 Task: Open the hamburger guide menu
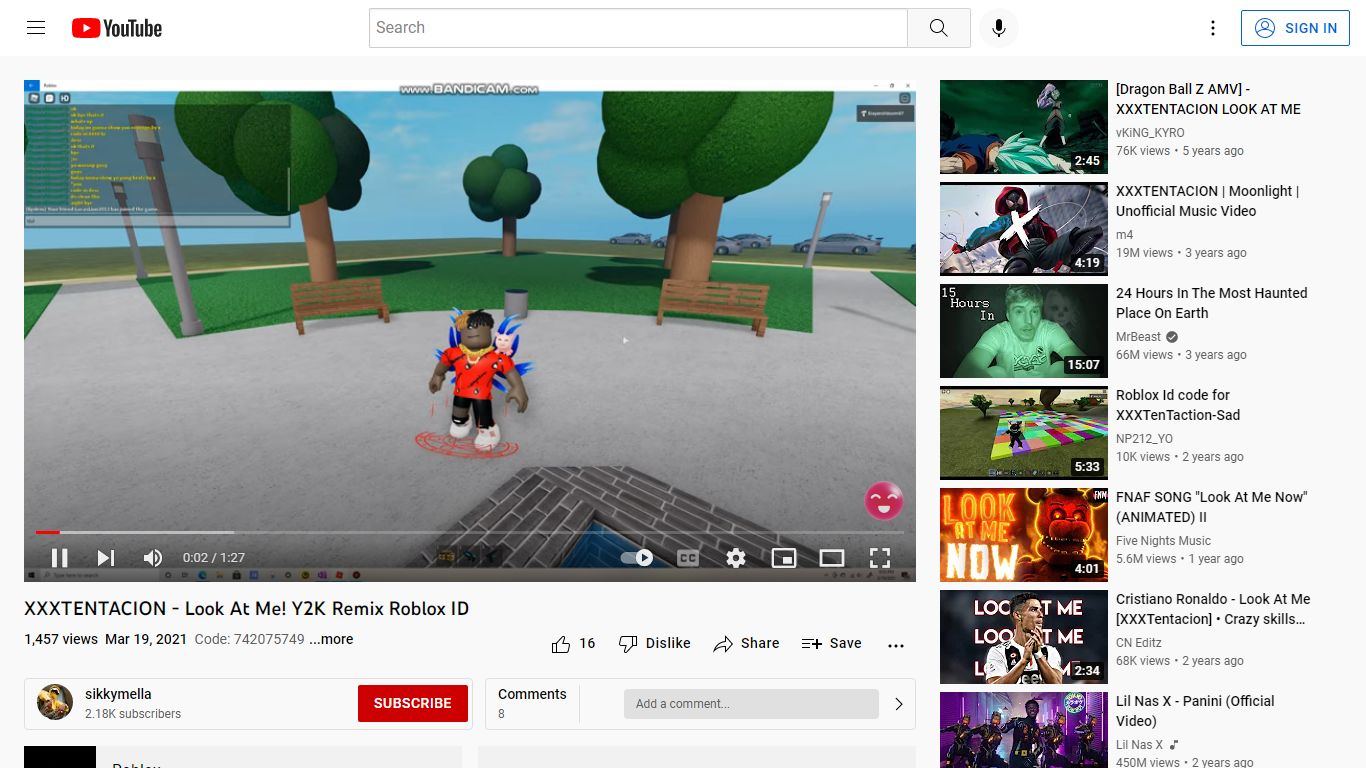[36, 28]
